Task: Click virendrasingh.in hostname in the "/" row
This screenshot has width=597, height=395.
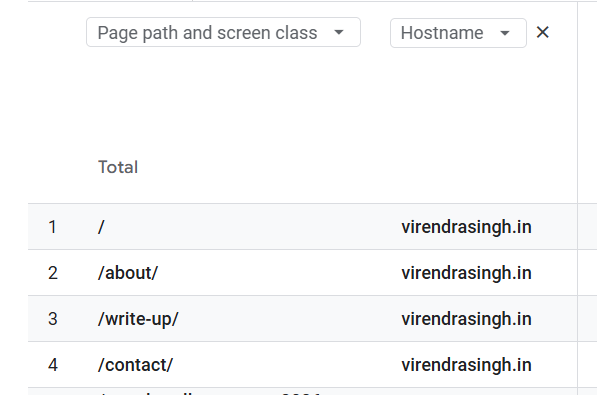Action: pos(466,227)
